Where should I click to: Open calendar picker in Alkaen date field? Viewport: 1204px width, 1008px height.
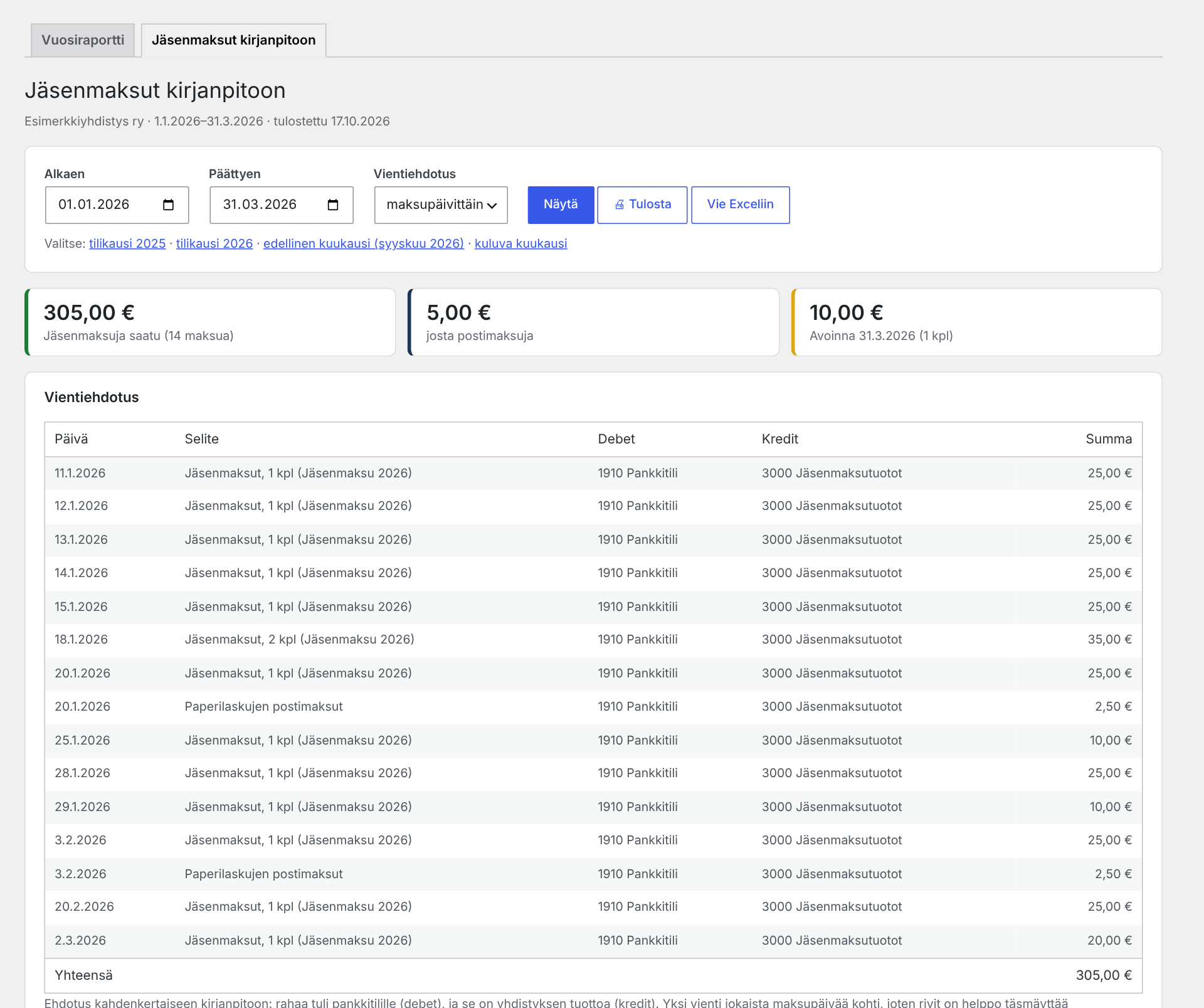[x=168, y=205]
